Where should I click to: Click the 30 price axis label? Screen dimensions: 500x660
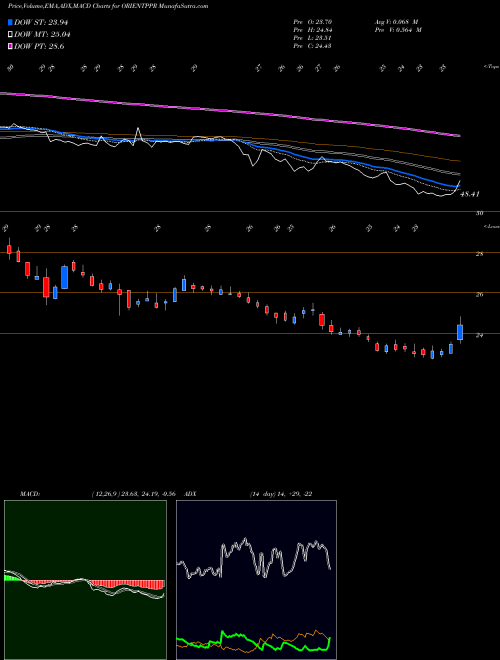click(479, 213)
